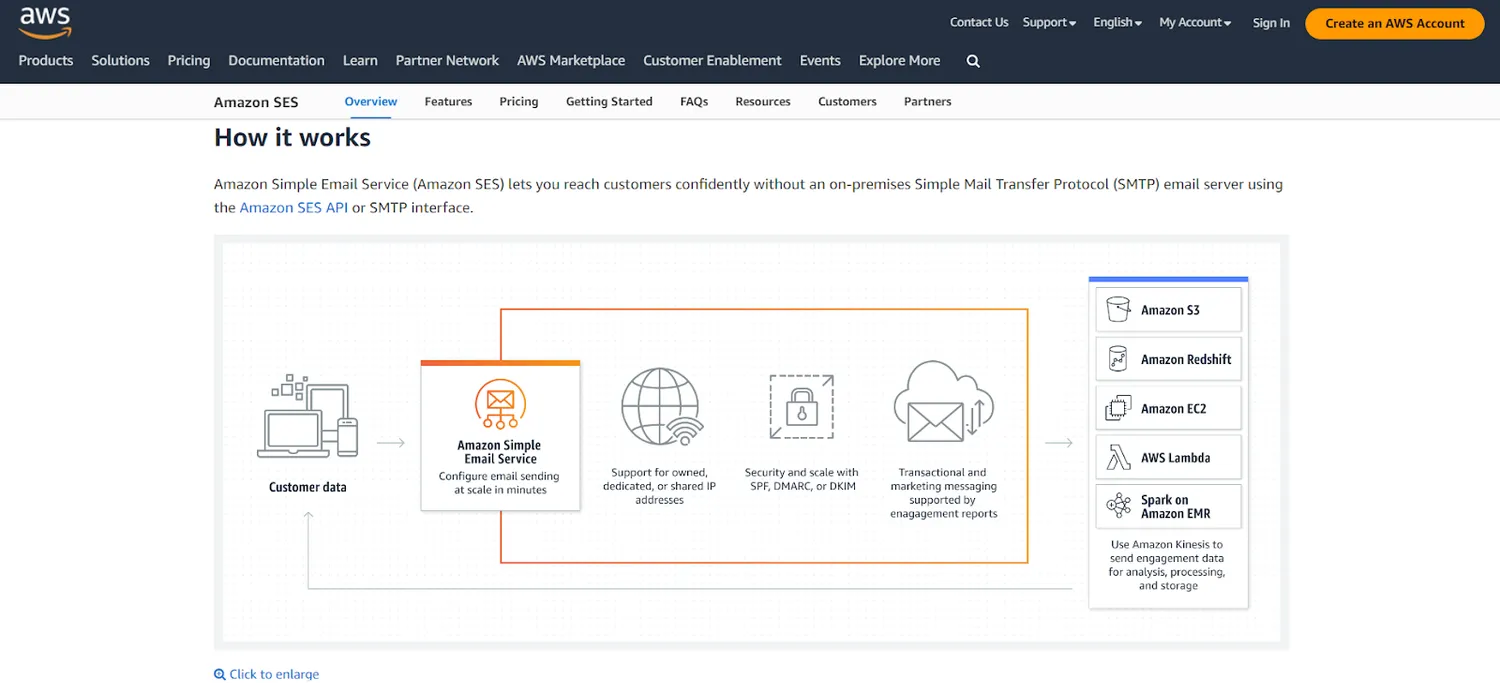This screenshot has height=683, width=1500.
Task: Open the Pricing menu in top navigation
Action: click(189, 60)
